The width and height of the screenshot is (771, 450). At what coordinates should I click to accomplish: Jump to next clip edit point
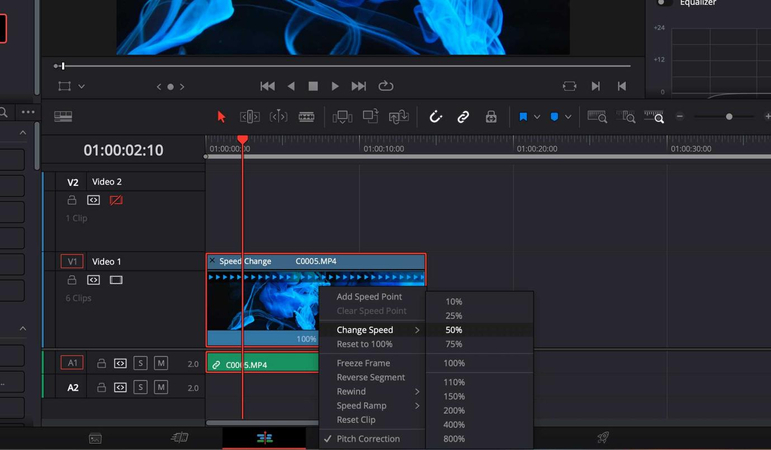coord(595,86)
